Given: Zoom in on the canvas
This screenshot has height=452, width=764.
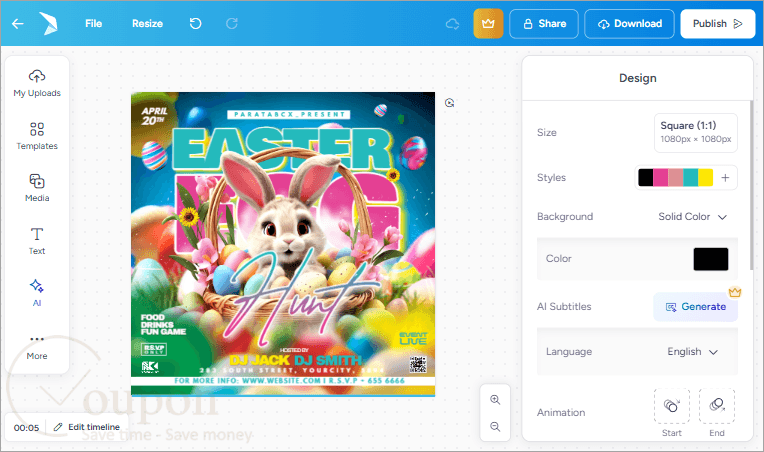Looking at the screenshot, I should click(x=495, y=400).
